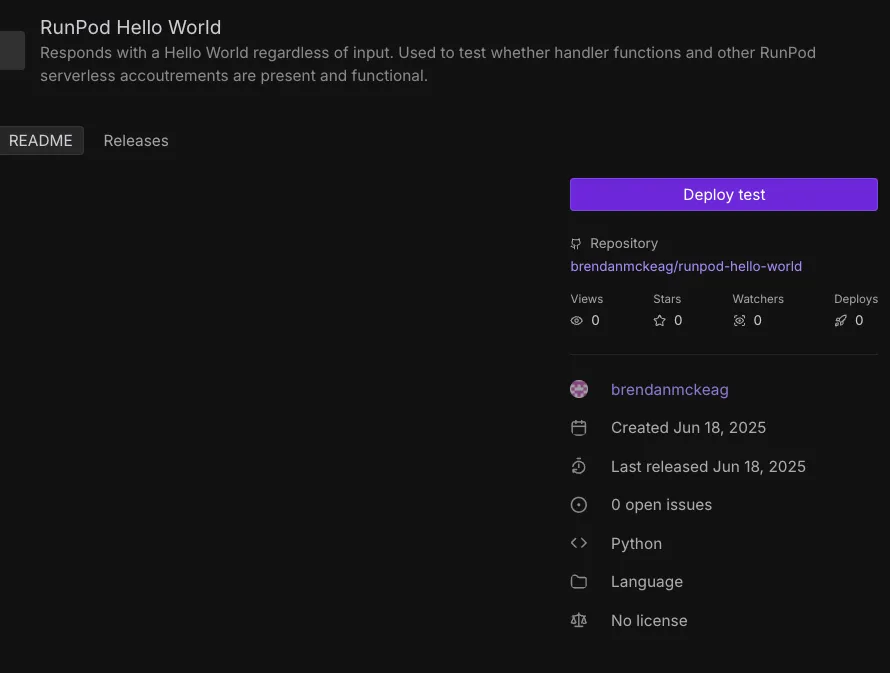This screenshot has width=890, height=673.
Task: Click the Stars star icon
Action: (660, 321)
